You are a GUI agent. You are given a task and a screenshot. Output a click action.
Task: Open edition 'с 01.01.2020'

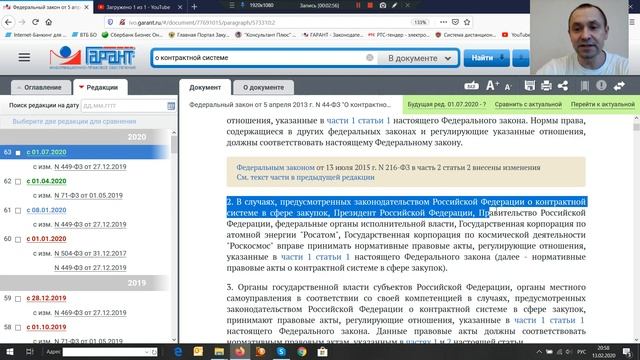(x=46, y=238)
